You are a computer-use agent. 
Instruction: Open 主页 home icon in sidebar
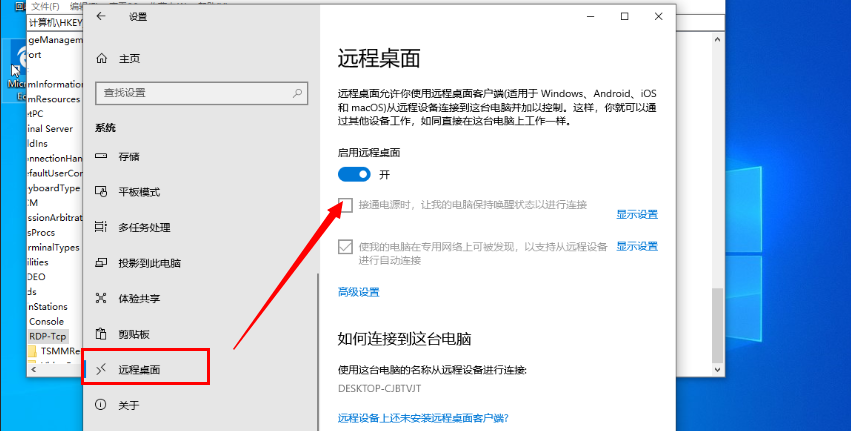(x=100, y=58)
